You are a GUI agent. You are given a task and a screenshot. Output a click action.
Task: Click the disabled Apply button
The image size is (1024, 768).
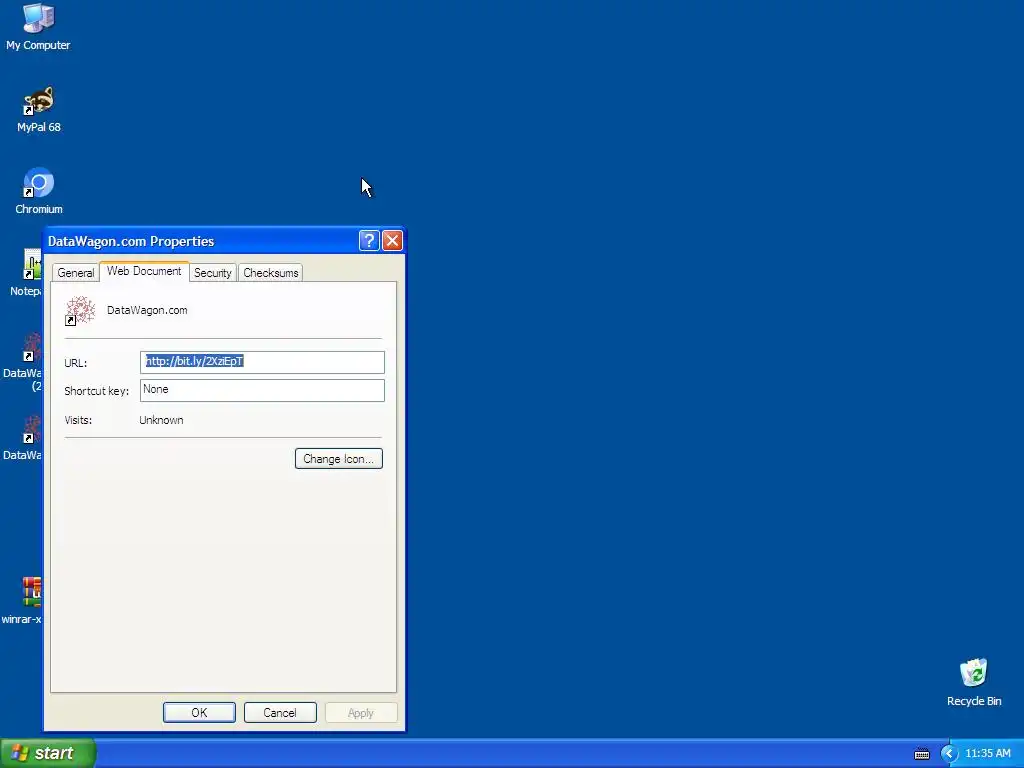click(x=360, y=712)
